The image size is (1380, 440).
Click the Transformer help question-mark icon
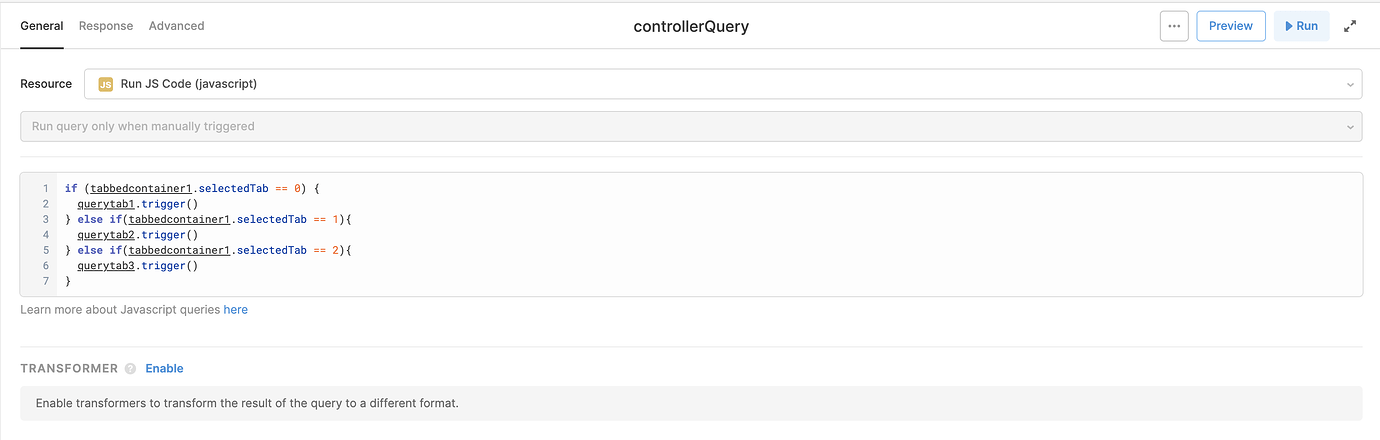130,369
